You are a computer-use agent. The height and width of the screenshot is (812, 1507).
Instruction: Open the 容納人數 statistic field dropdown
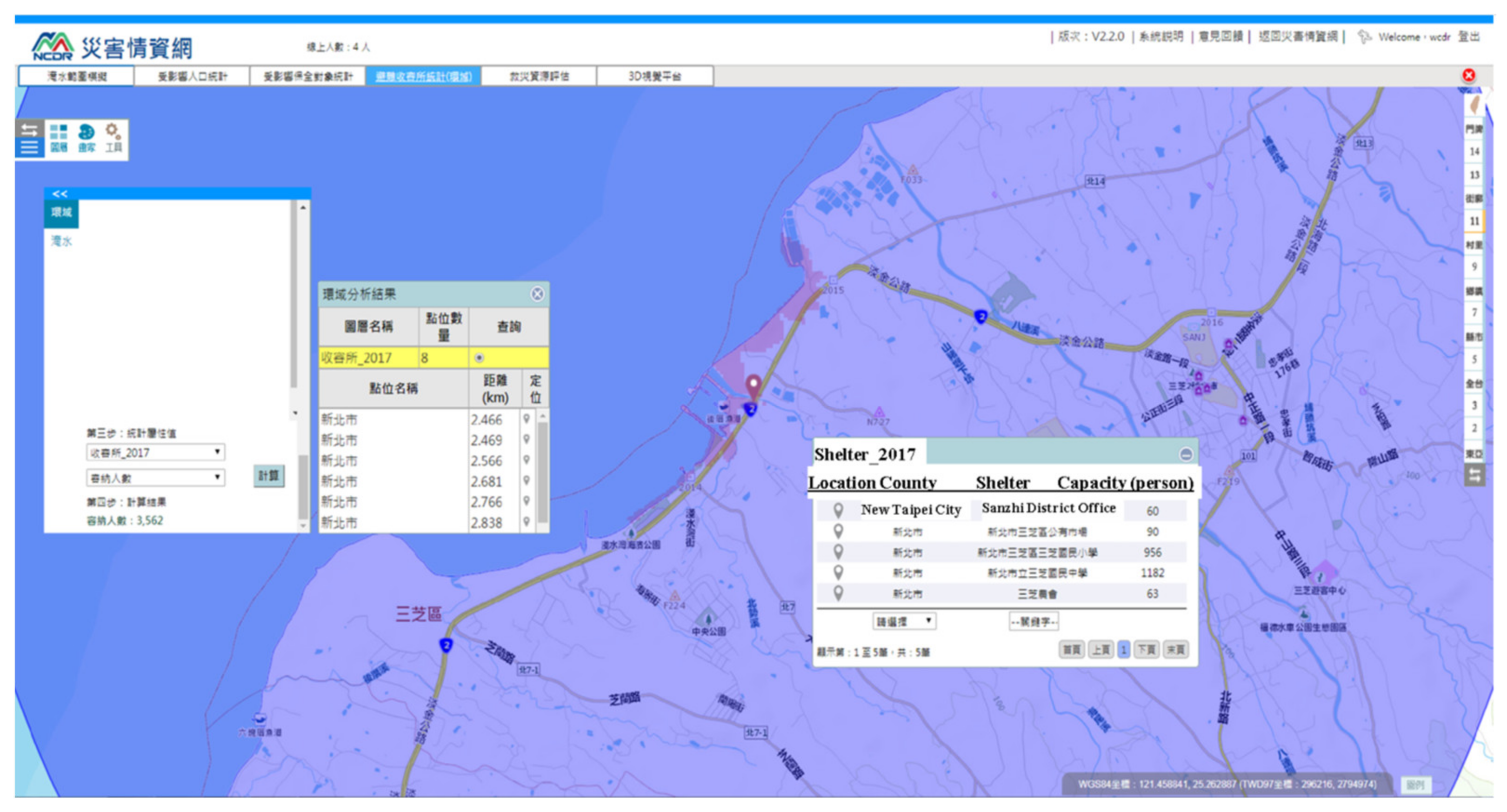[x=155, y=477]
